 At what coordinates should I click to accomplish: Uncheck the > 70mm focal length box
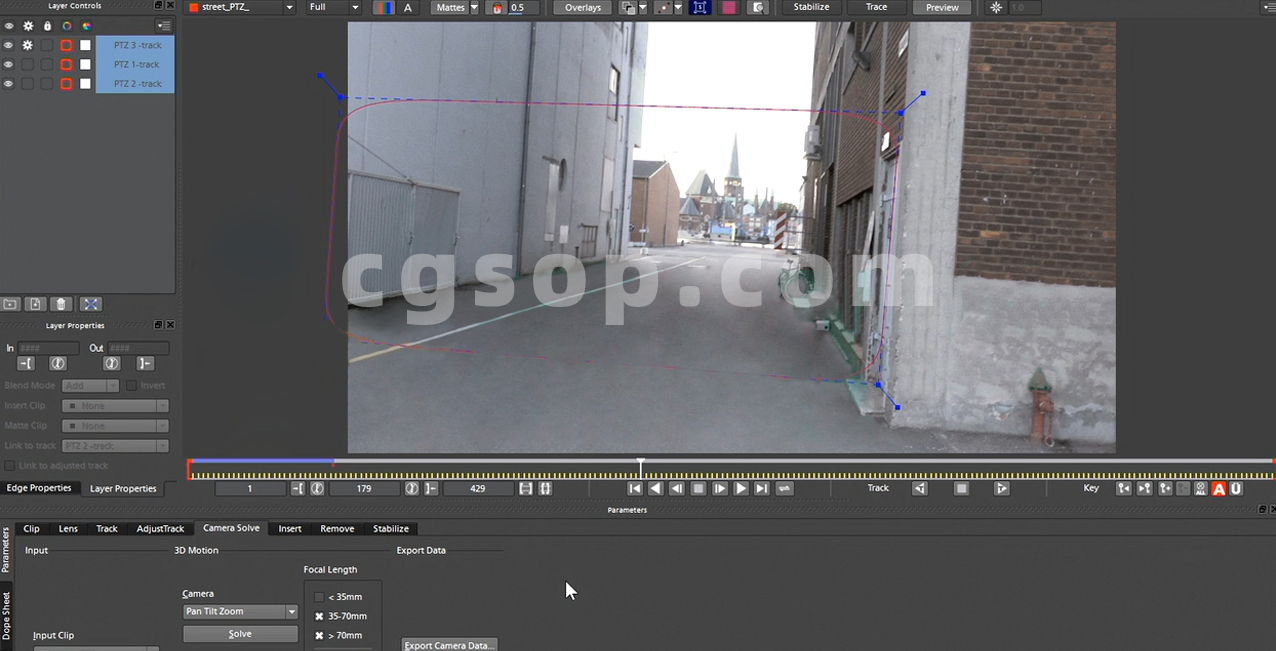pos(319,635)
